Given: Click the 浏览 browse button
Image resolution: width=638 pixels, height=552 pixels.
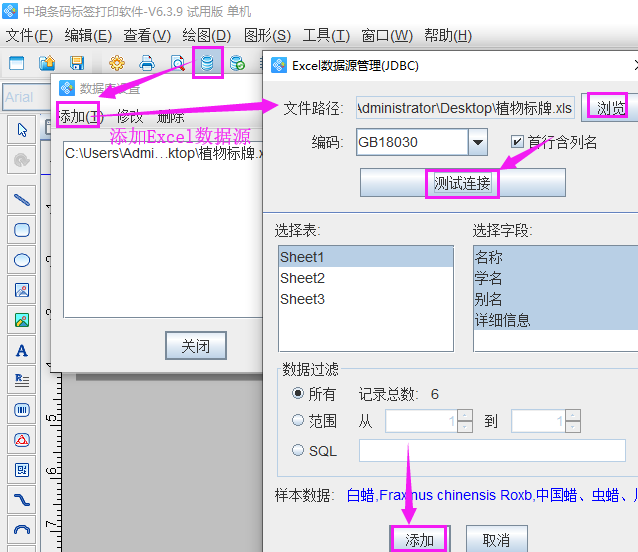Looking at the screenshot, I should coord(610,108).
